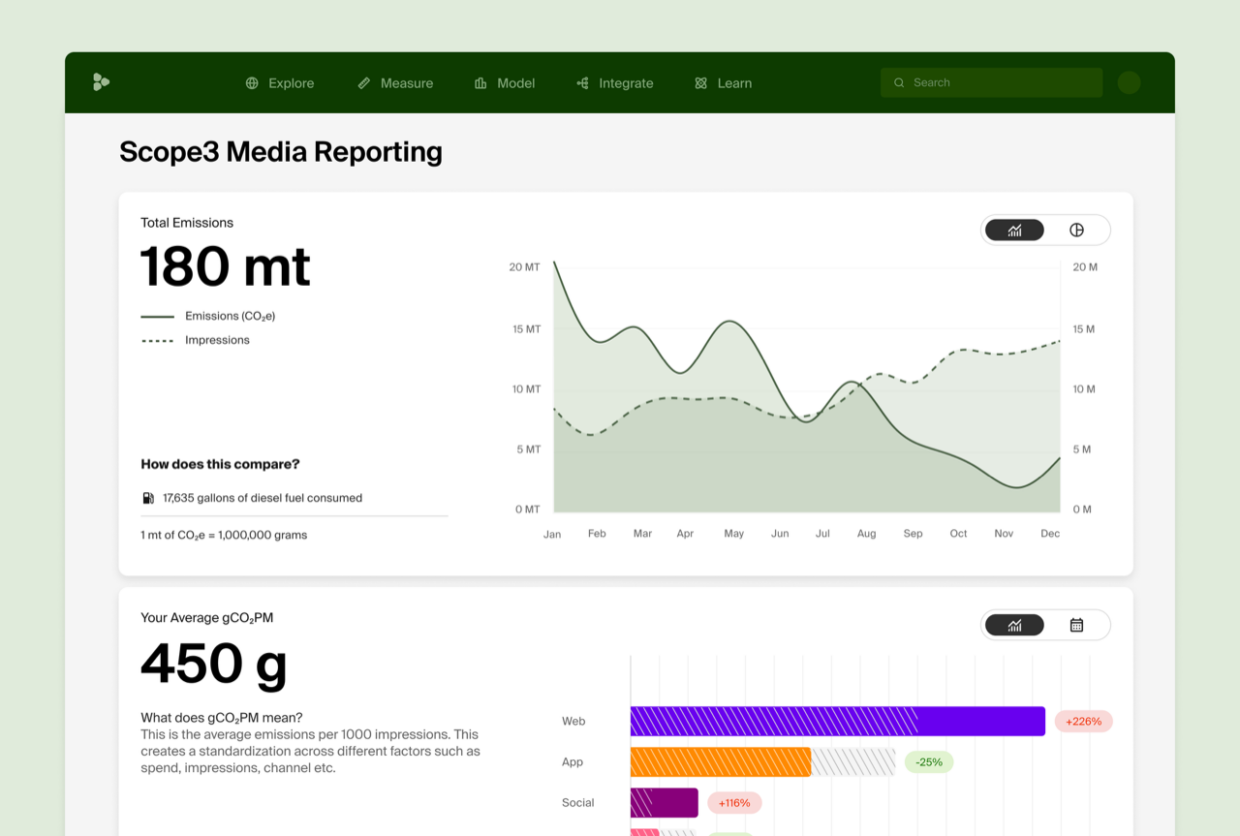Image resolution: width=1240 pixels, height=836 pixels.
Task: Select the Learn grid icon in navbar
Action: 699,83
